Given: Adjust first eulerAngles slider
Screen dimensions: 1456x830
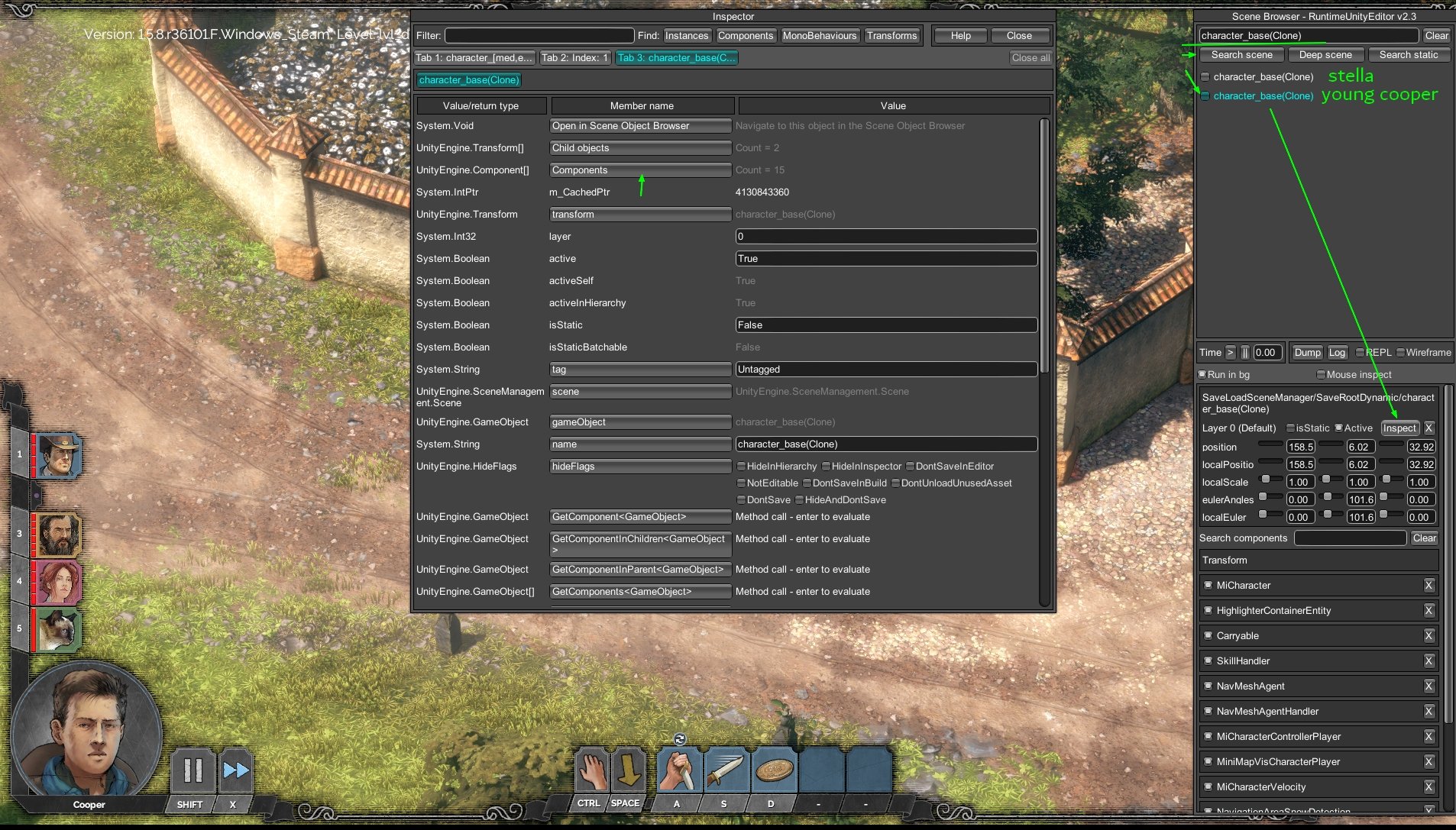Looking at the screenshot, I should coord(1270,496).
